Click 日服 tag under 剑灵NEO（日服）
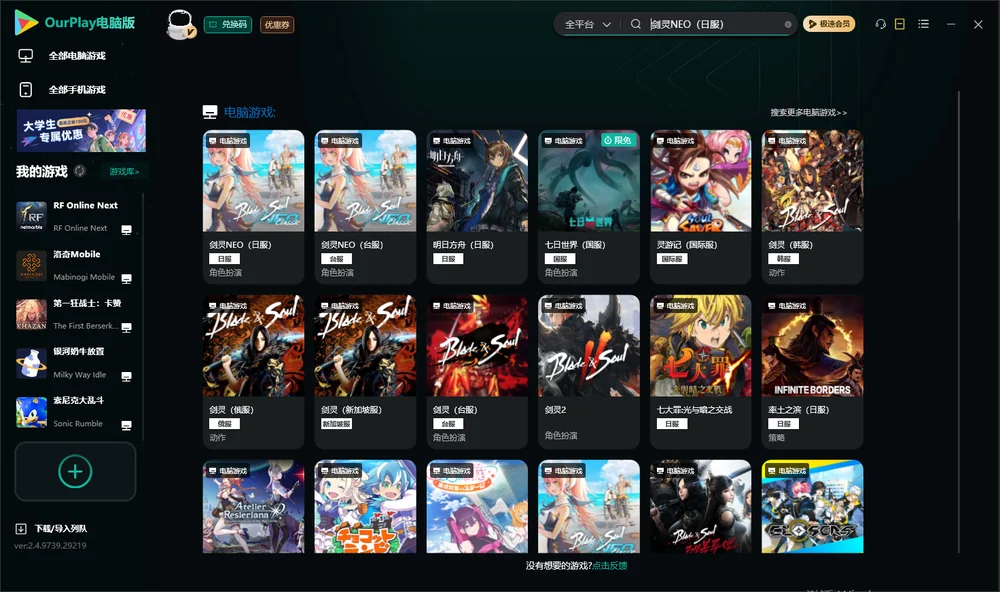1000x592 pixels. coord(224,258)
